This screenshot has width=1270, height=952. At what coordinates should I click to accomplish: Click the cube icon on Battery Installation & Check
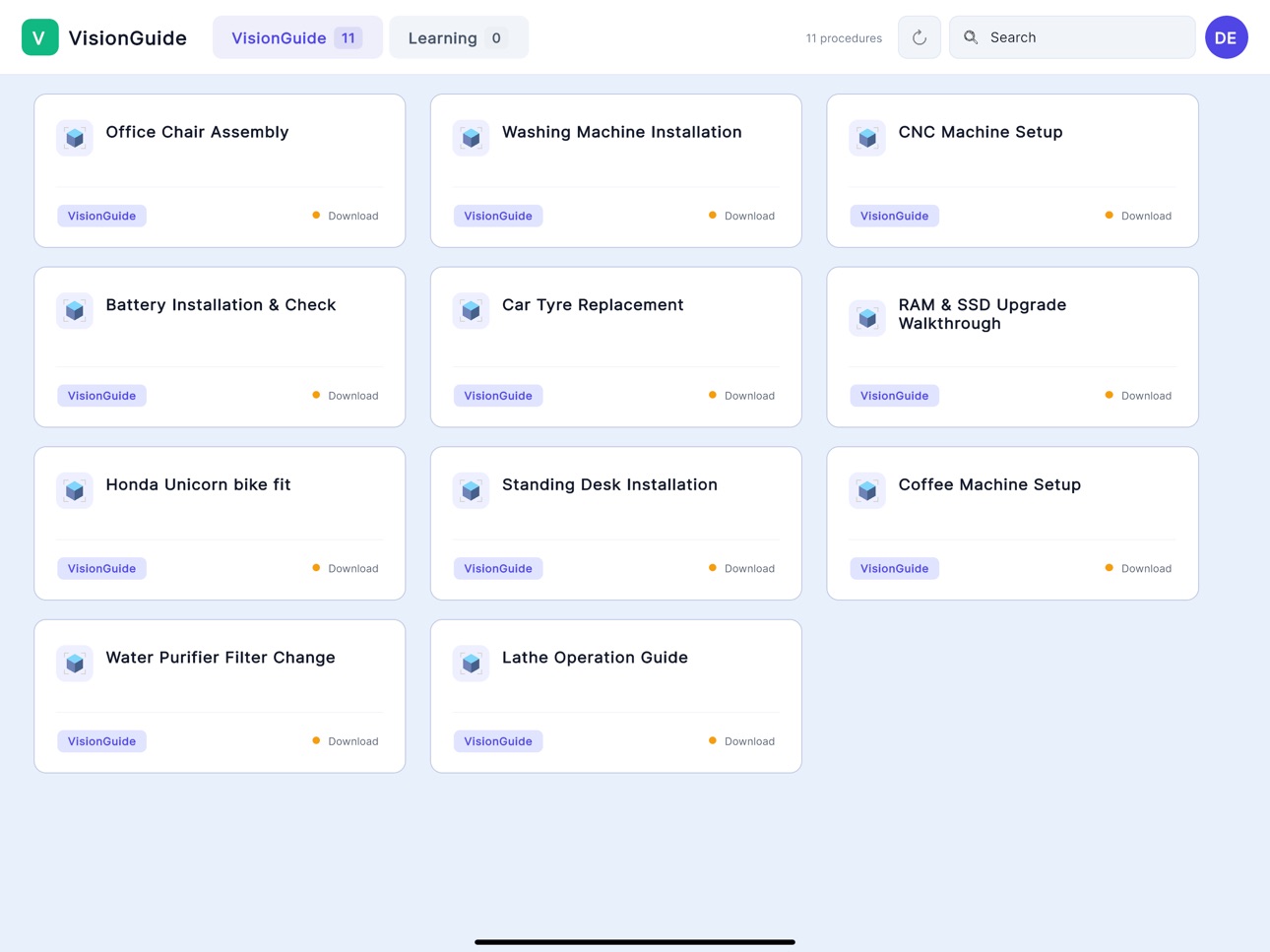tap(75, 311)
